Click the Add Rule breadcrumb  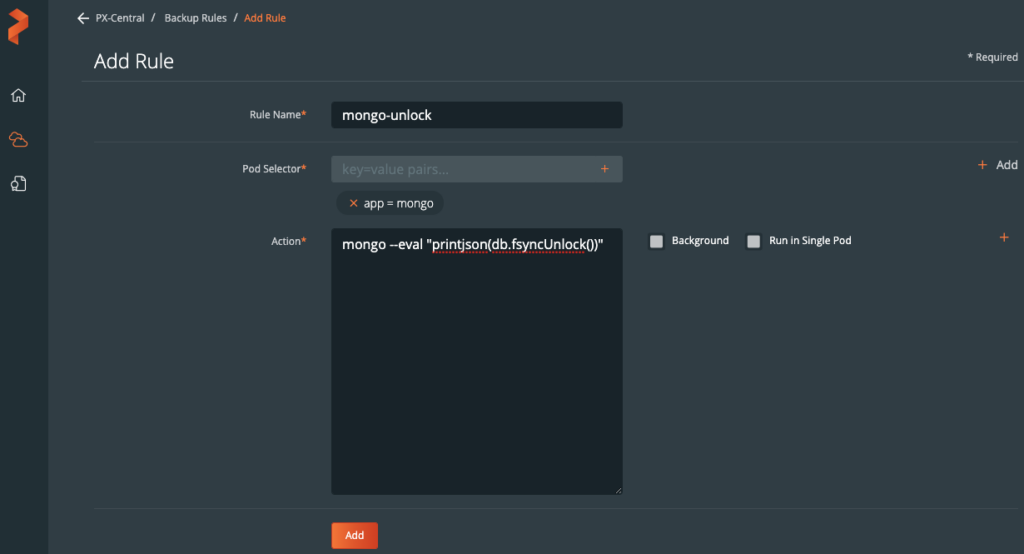[265, 18]
